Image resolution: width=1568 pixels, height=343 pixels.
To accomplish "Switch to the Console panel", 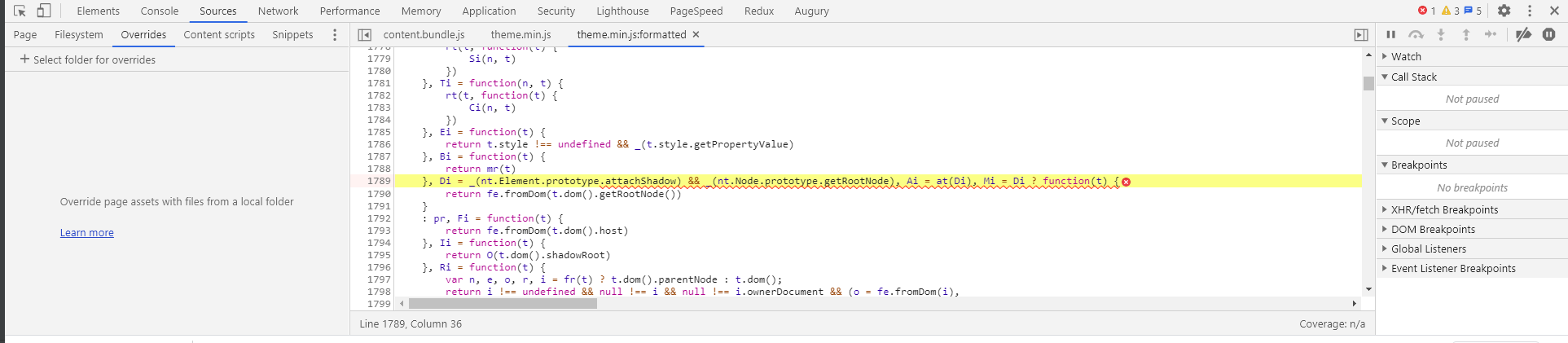I will click(x=160, y=11).
